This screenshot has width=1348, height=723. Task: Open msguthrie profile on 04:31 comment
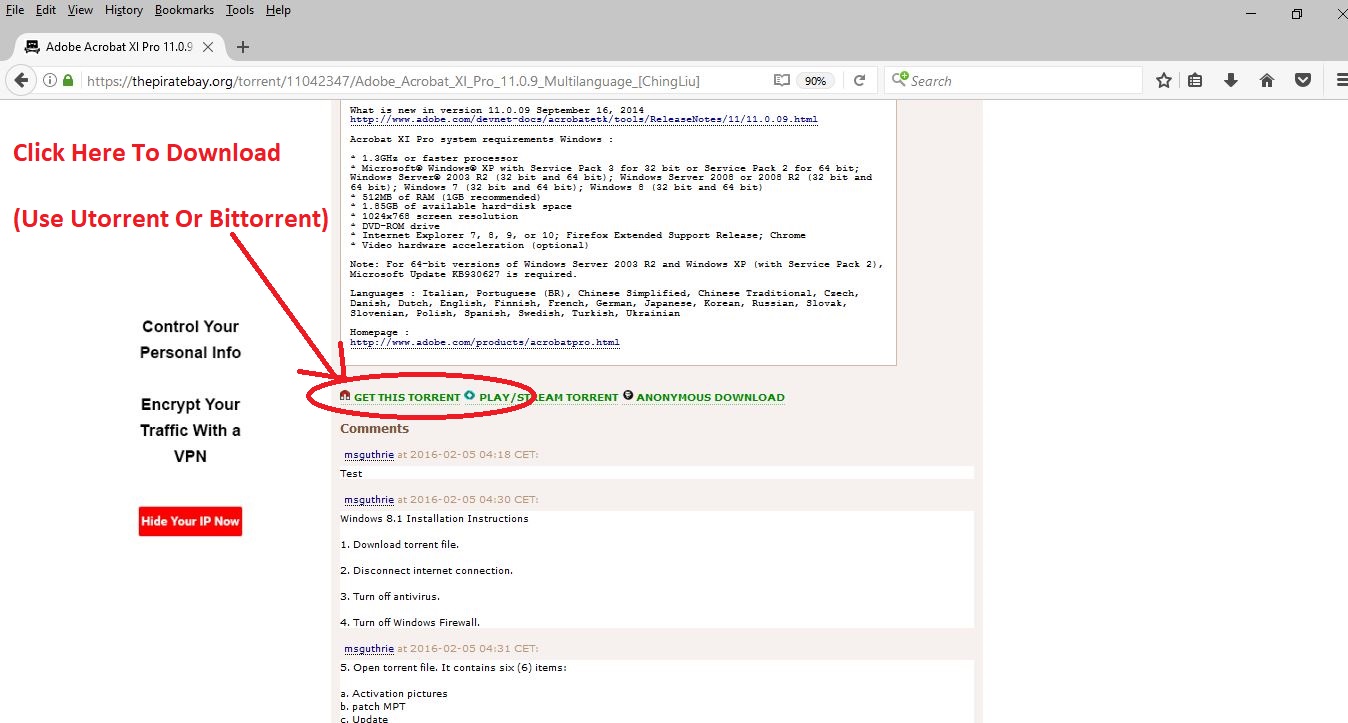pos(369,648)
